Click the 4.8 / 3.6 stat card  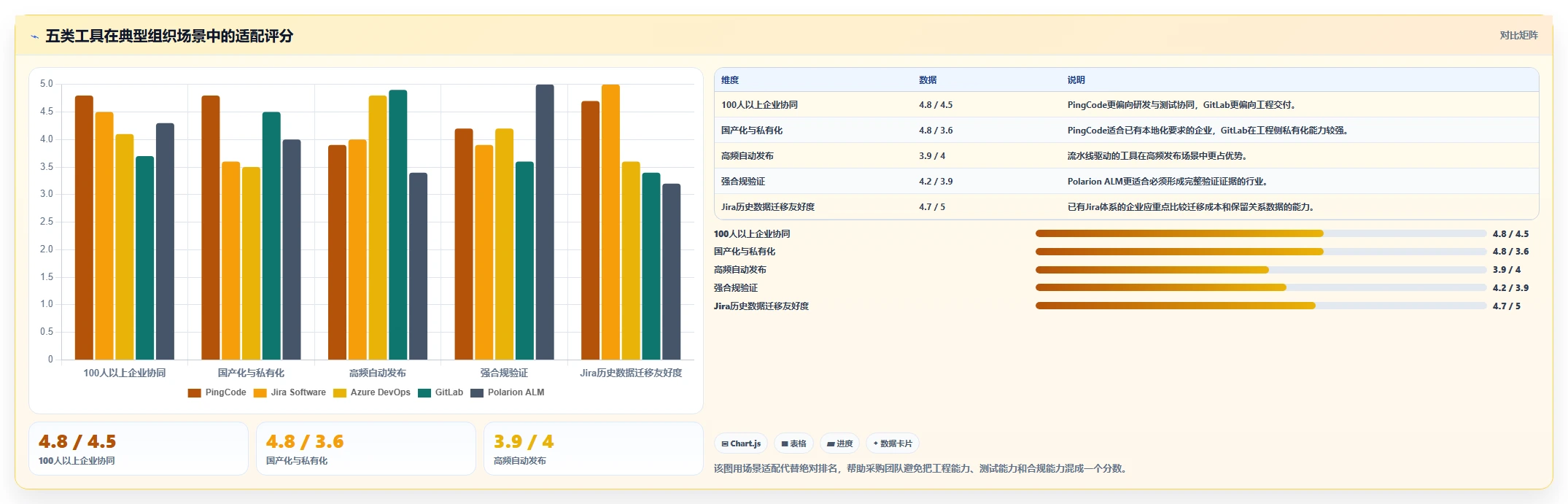[x=366, y=449]
